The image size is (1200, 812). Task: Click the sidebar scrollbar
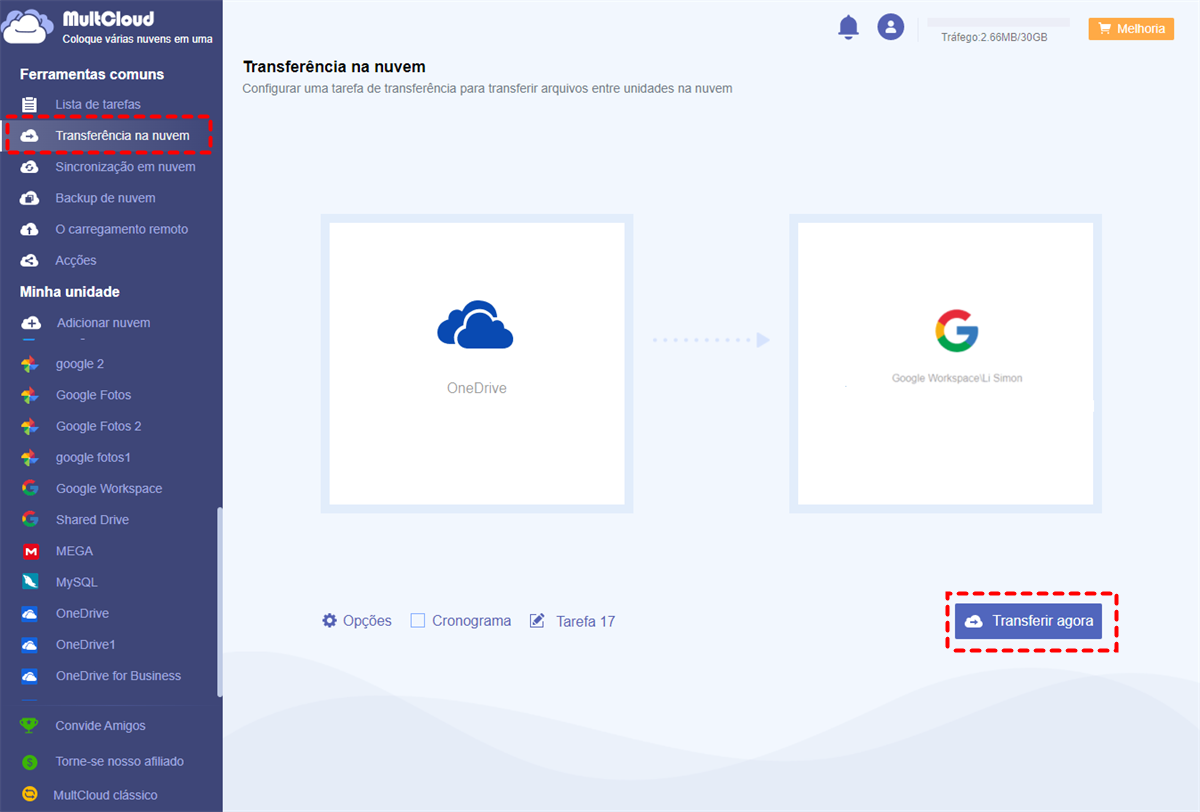pyautogui.click(x=219, y=603)
